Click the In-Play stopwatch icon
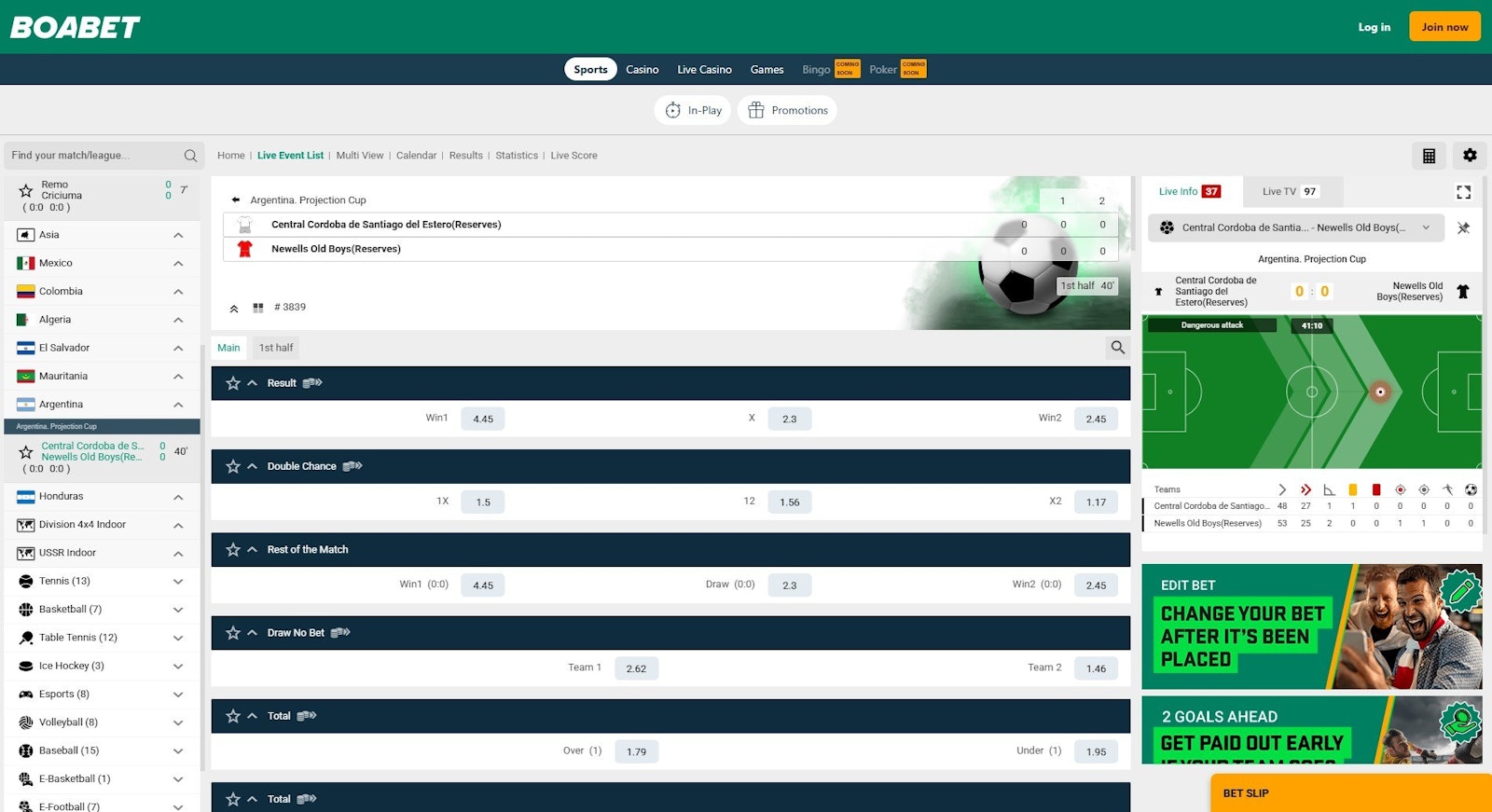 (673, 110)
